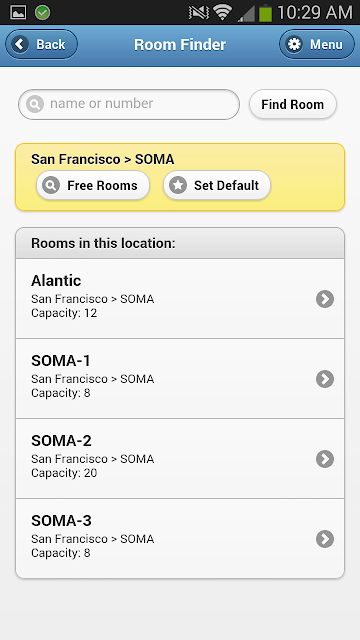360x640 pixels.
Task: Tap the Wi-Fi status icon
Action: (222, 12)
